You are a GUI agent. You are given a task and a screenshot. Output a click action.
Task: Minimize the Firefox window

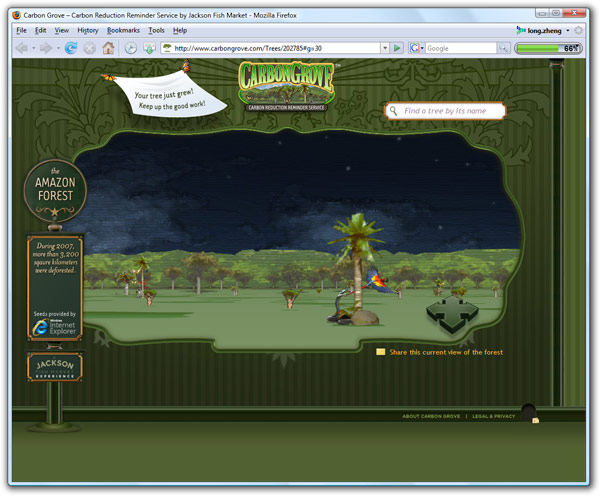[x=542, y=13]
